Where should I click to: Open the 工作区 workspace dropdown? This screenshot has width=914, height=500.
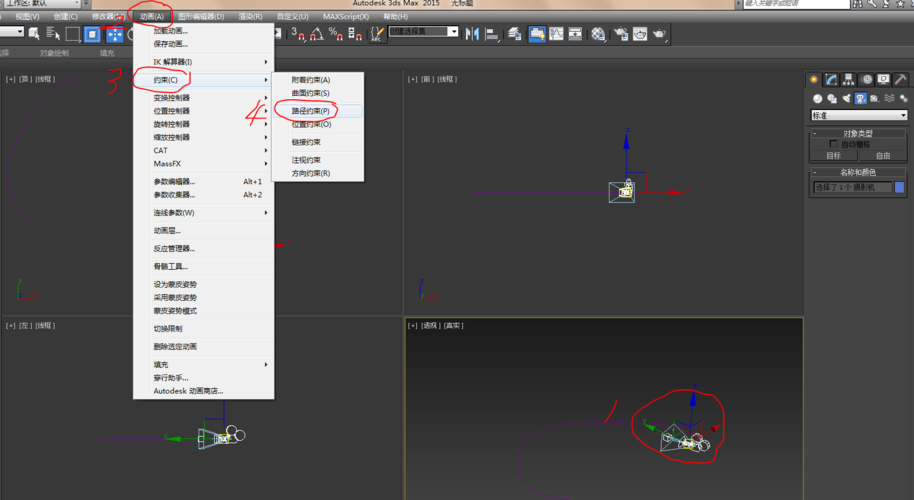[x=45, y=3]
